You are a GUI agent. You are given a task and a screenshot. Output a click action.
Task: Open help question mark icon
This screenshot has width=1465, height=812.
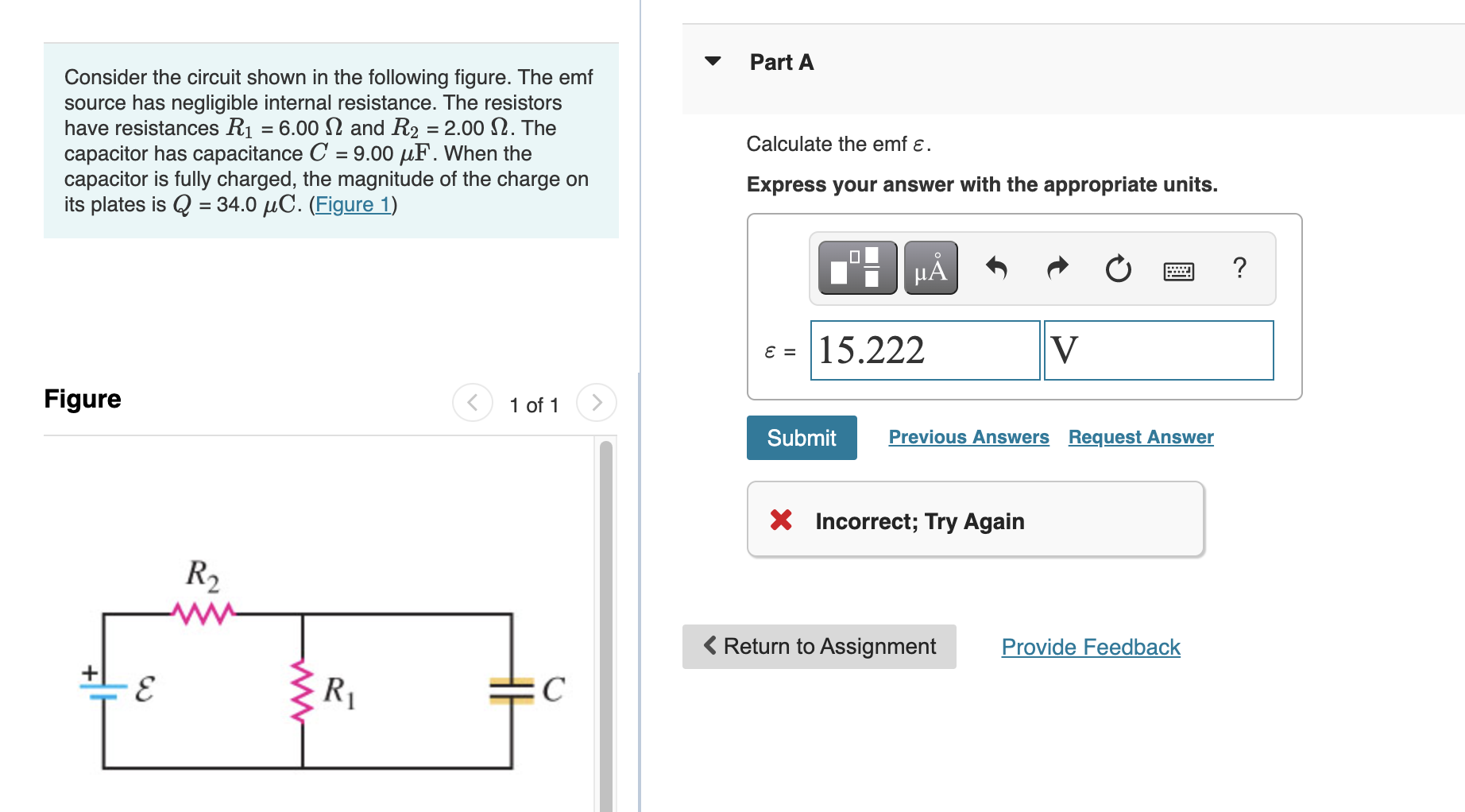(x=1239, y=268)
